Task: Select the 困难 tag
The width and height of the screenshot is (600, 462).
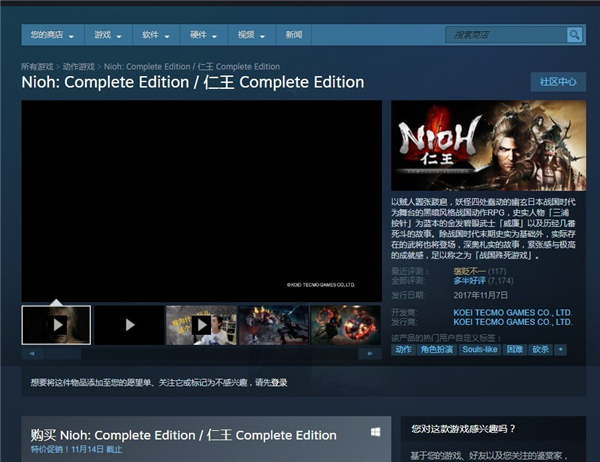Action: point(515,349)
